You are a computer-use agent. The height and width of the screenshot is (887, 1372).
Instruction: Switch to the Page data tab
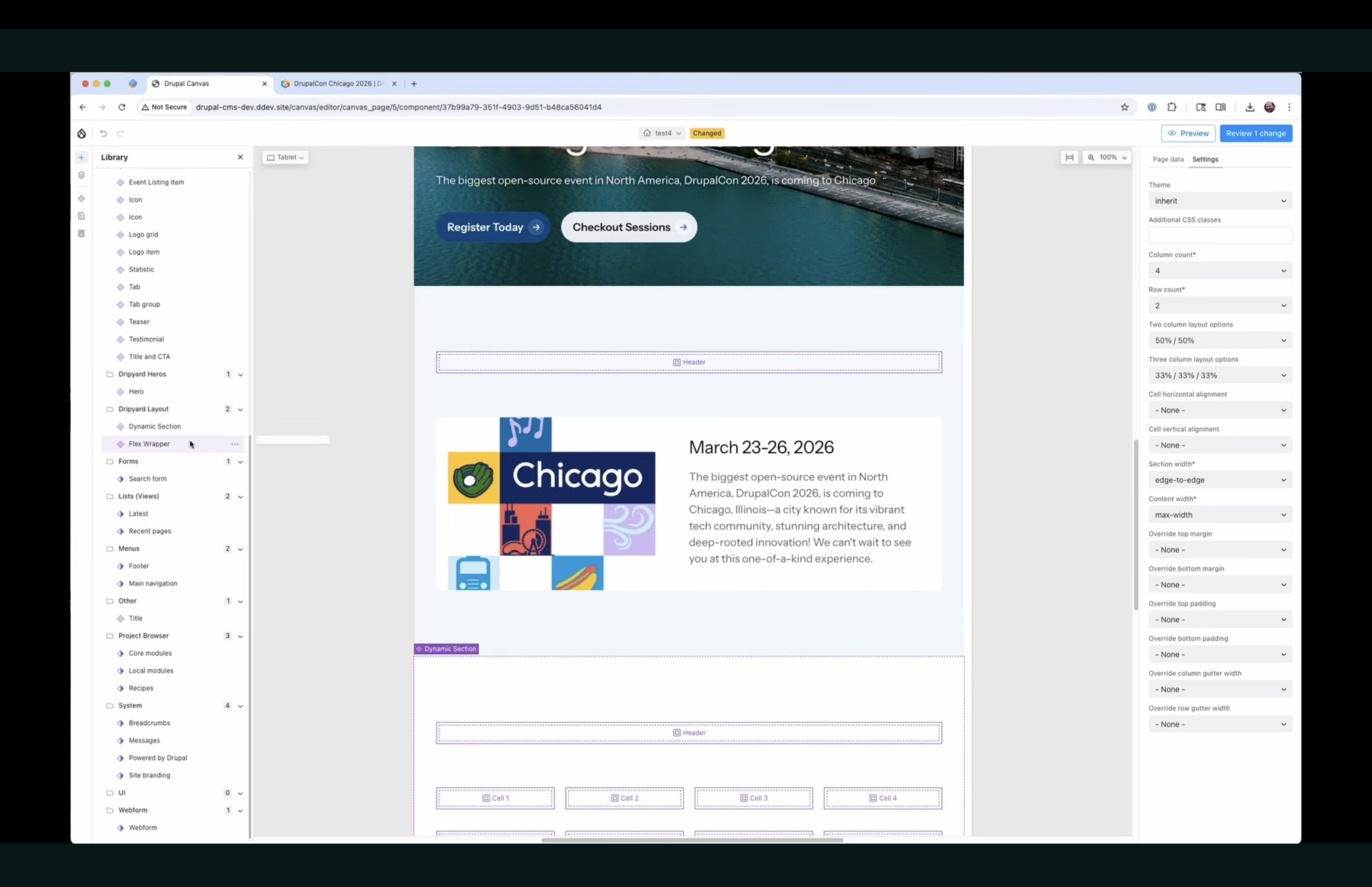pyautogui.click(x=1168, y=159)
